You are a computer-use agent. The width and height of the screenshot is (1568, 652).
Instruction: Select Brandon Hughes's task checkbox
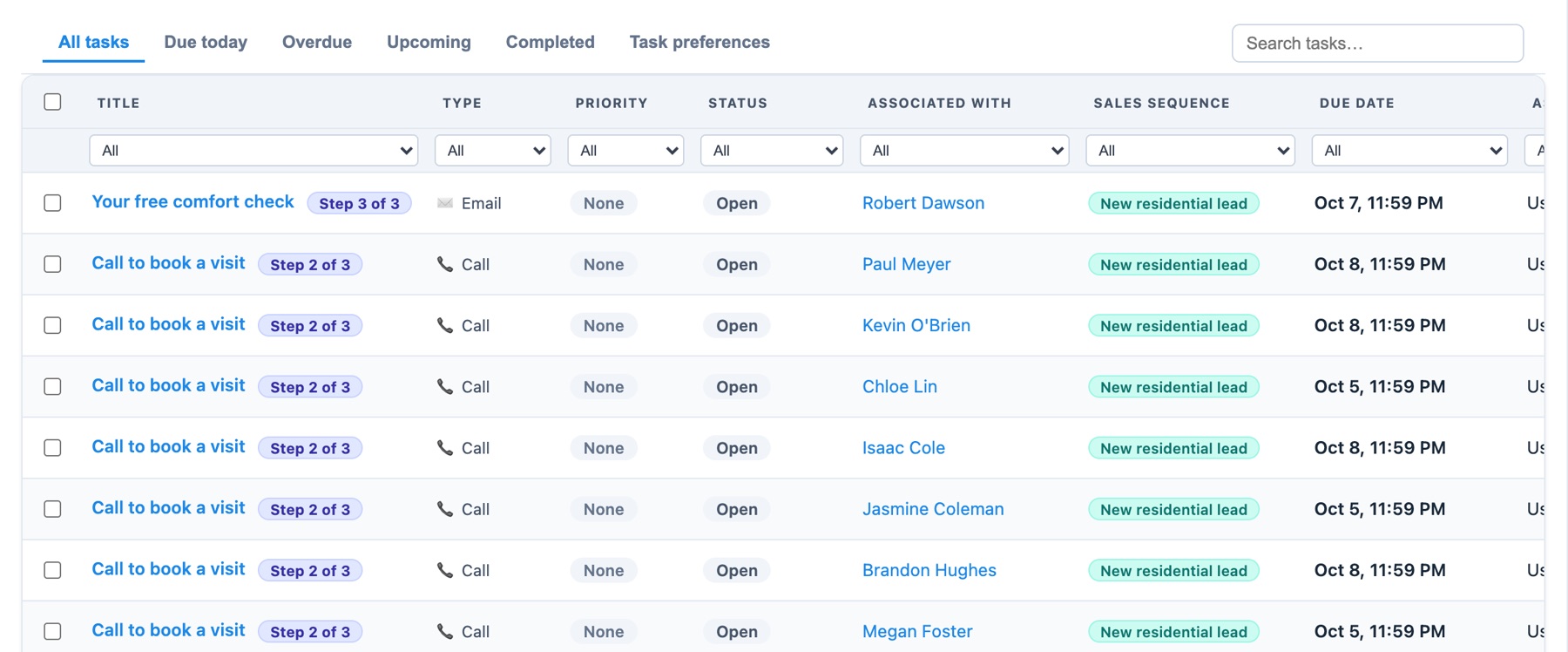pos(53,570)
